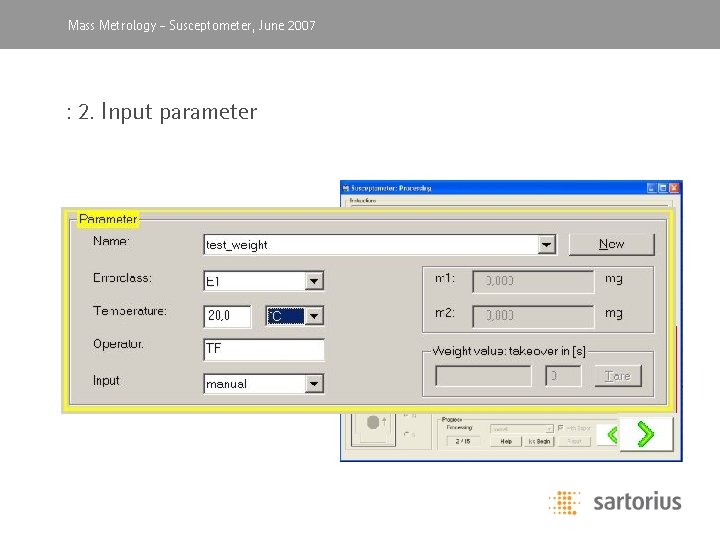
Task: Open the Input dropdown set to manual
Action: 314,384
